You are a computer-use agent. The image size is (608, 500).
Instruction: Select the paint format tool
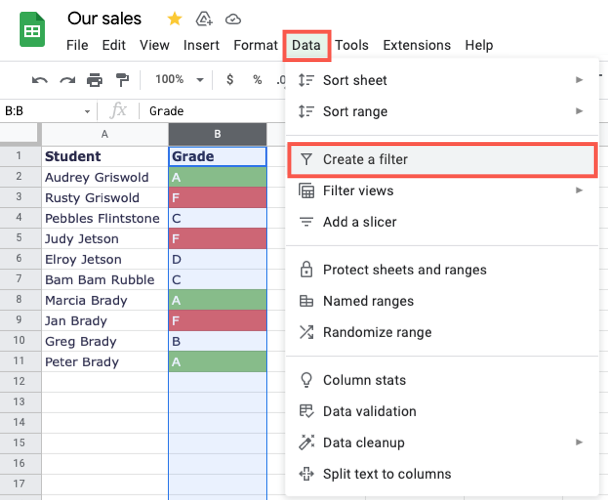click(x=122, y=80)
